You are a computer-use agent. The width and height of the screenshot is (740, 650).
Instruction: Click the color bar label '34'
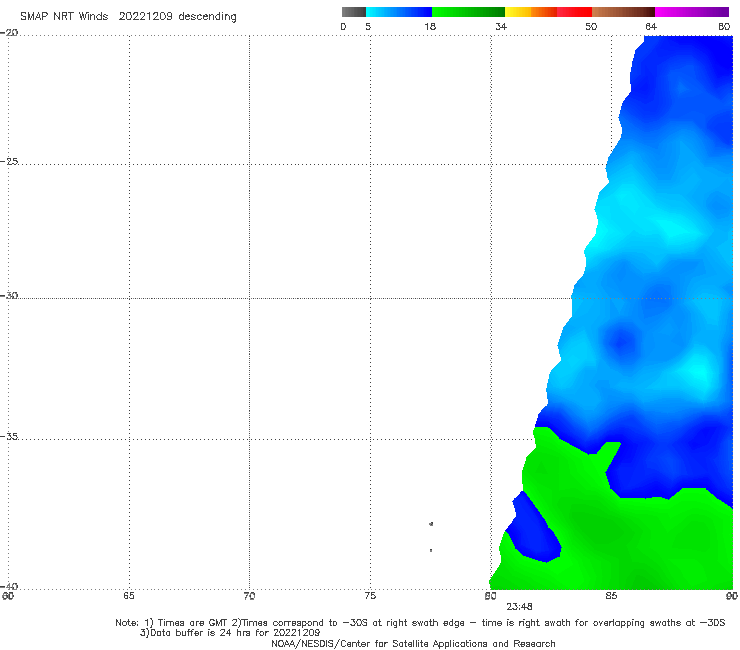pyautogui.click(x=501, y=26)
